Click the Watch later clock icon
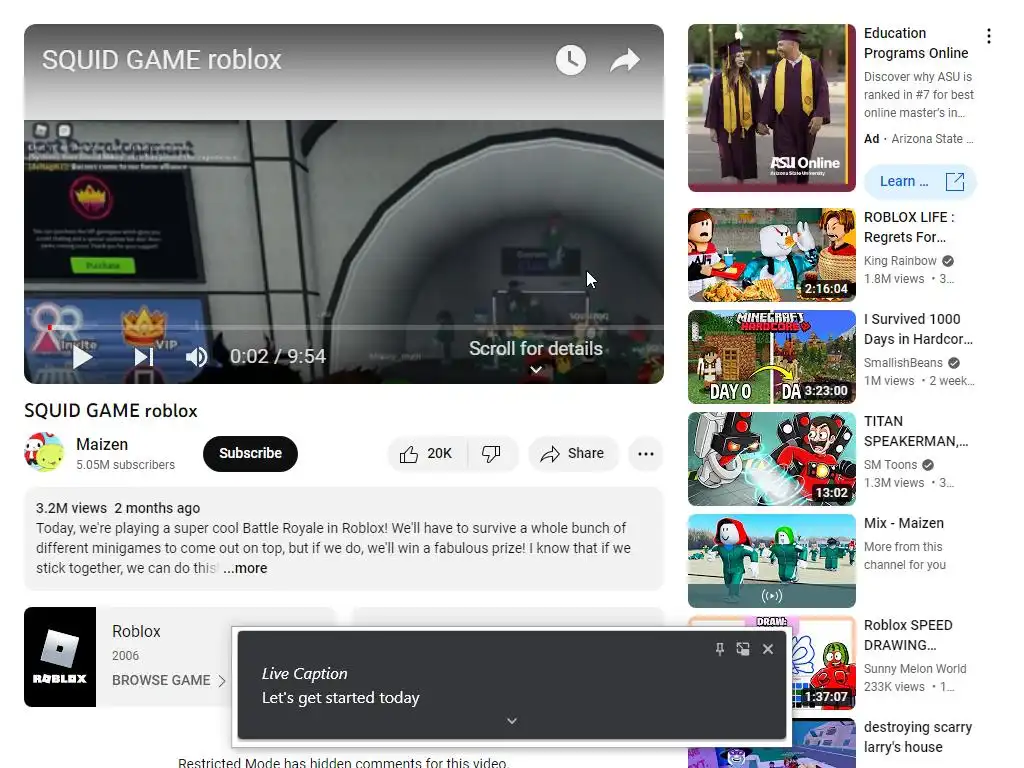 click(571, 60)
